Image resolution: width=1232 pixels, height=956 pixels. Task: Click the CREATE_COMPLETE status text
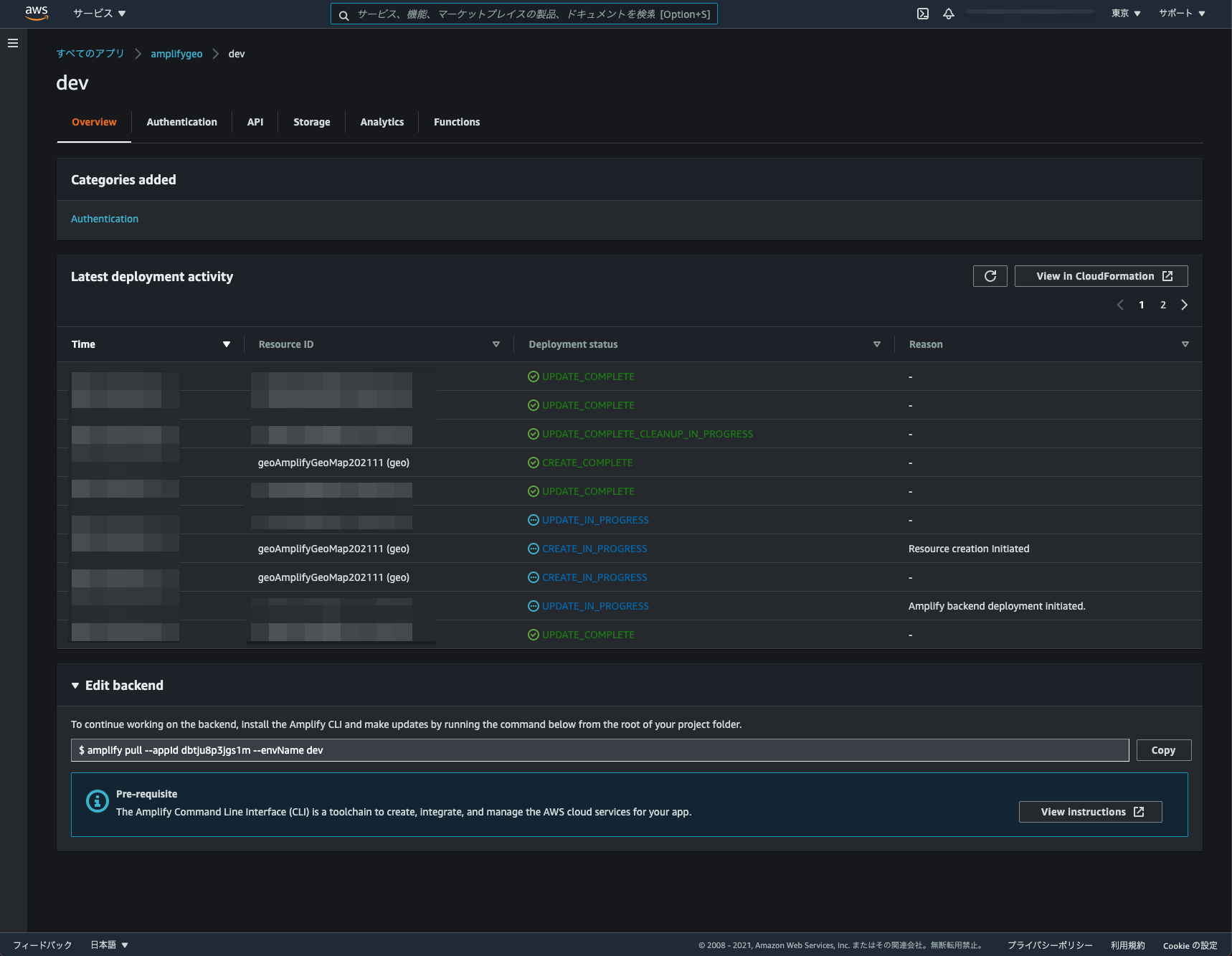(587, 463)
